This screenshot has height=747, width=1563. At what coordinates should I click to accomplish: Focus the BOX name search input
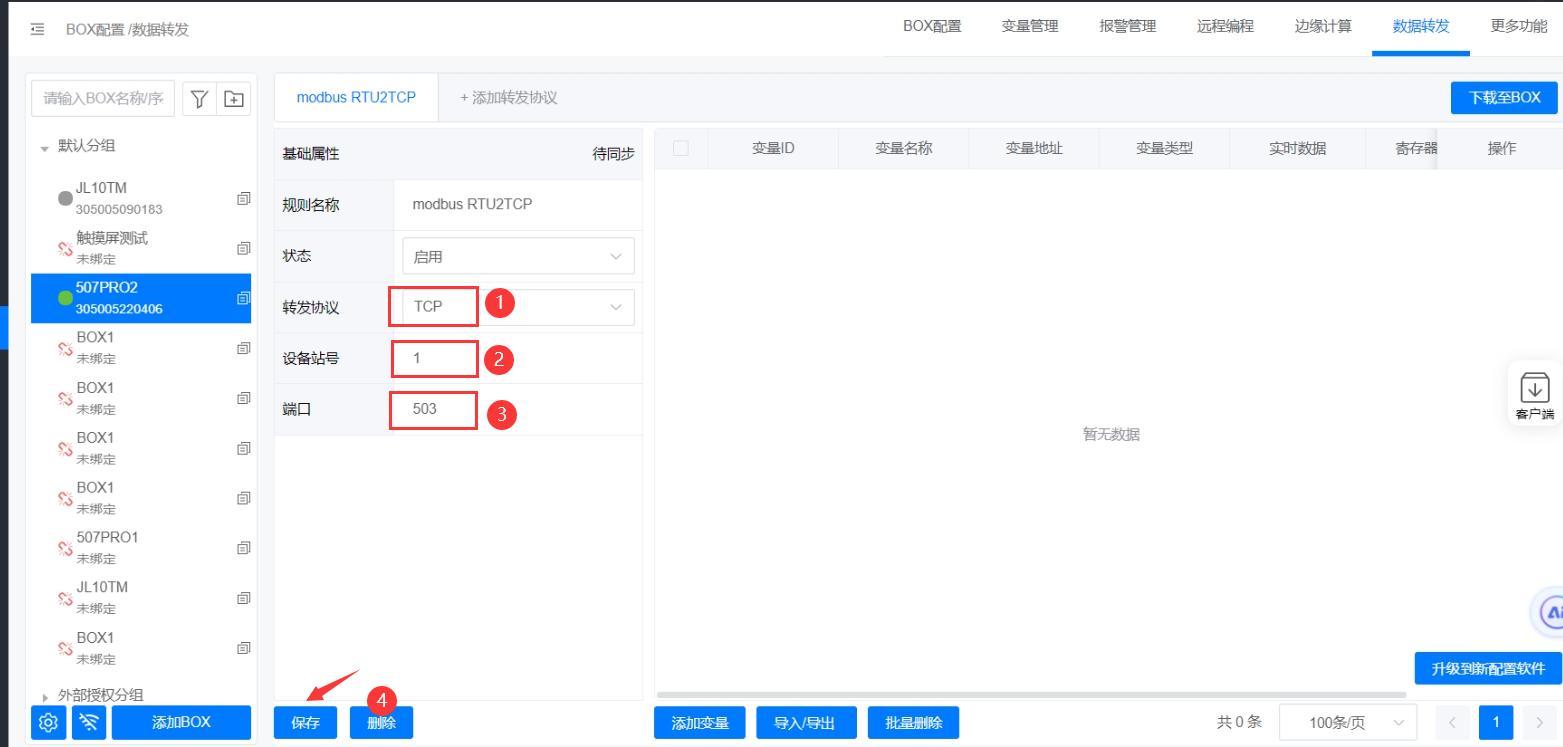click(103, 98)
